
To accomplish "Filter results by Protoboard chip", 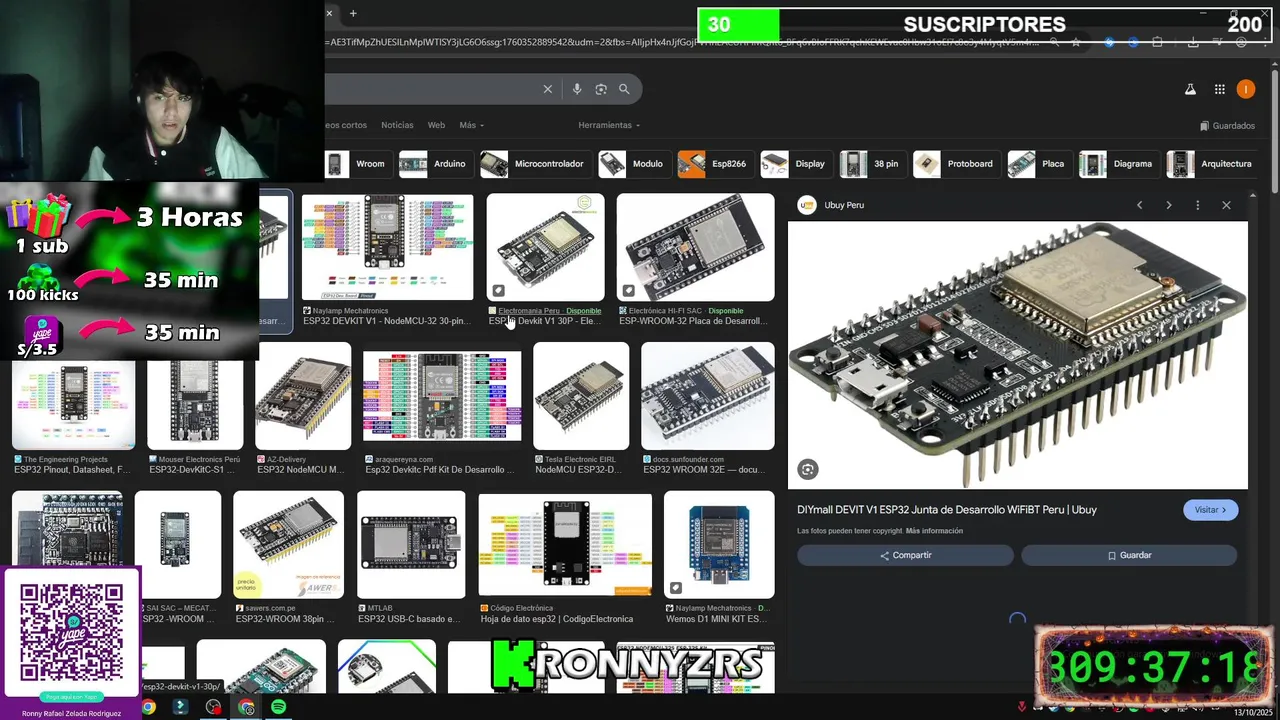I will (955, 164).
